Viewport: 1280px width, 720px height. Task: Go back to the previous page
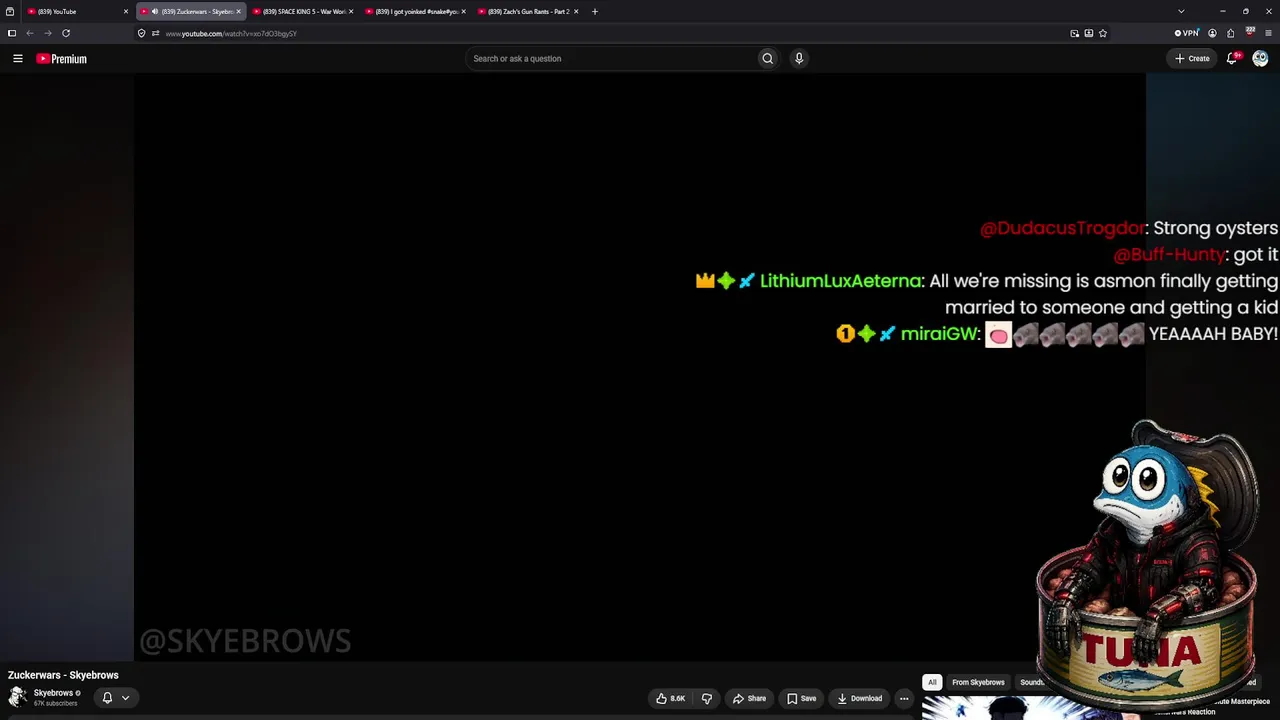(30, 33)
